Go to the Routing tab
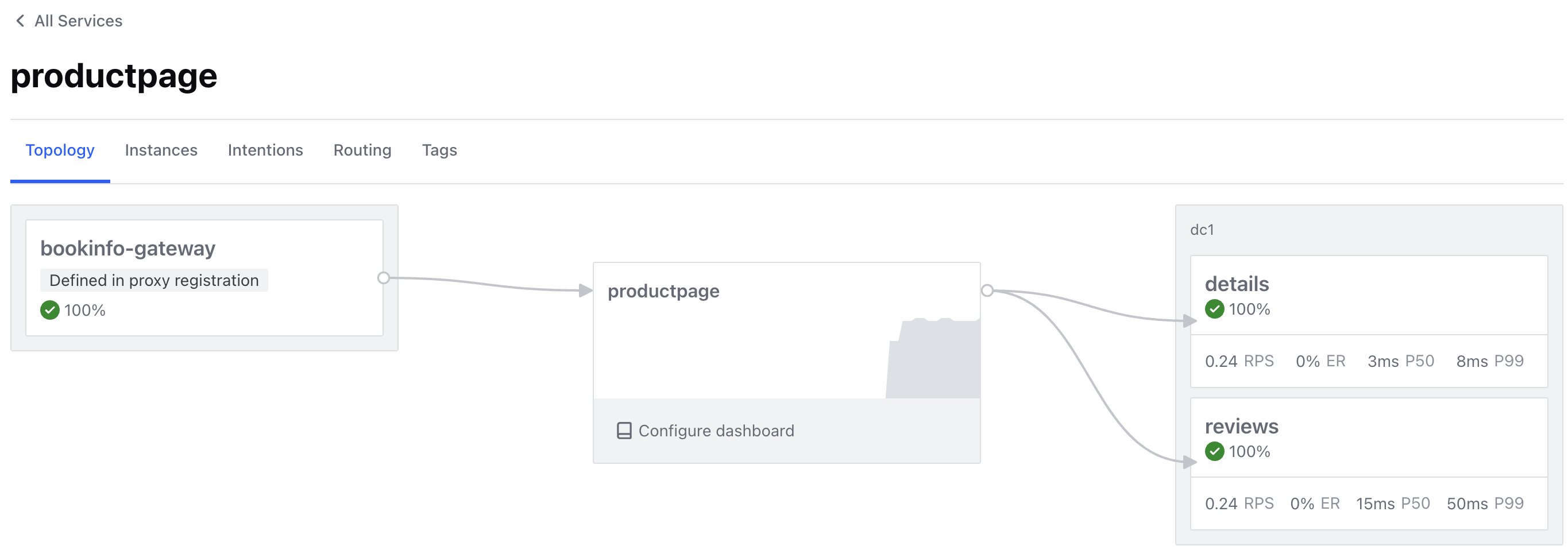The height and width of the screenshot is (550, 1568). tap(362, 150)
